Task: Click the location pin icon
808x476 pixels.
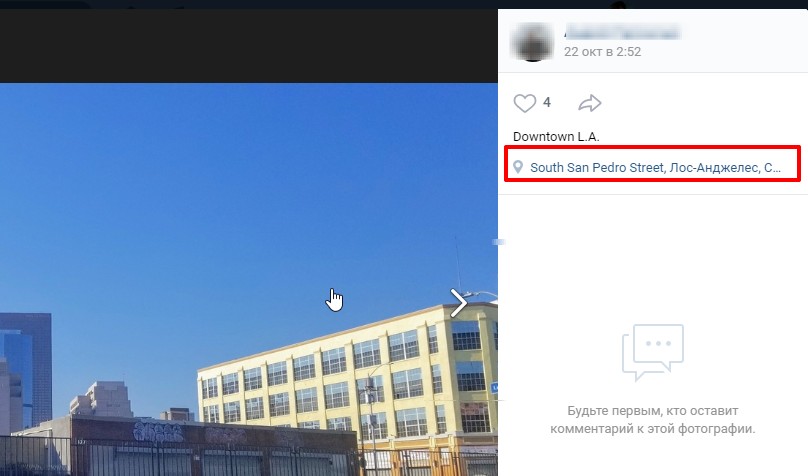Action: 518,167
